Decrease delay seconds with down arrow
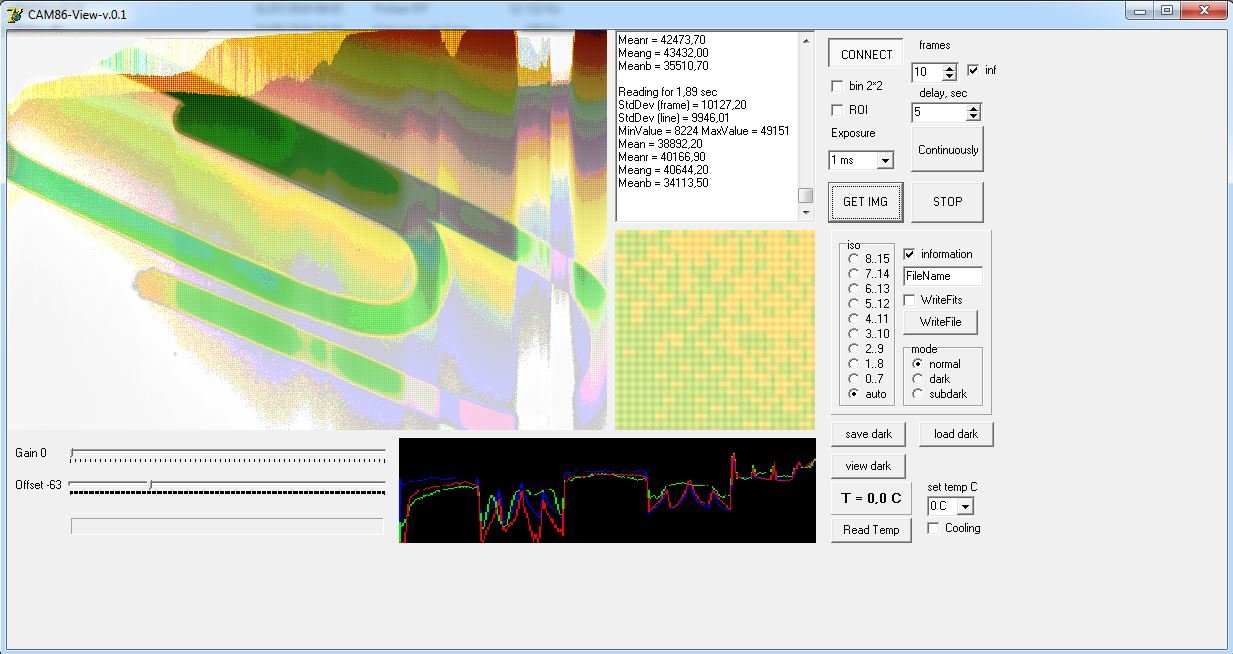This screenshot has height=654, width=1233. 973,117
